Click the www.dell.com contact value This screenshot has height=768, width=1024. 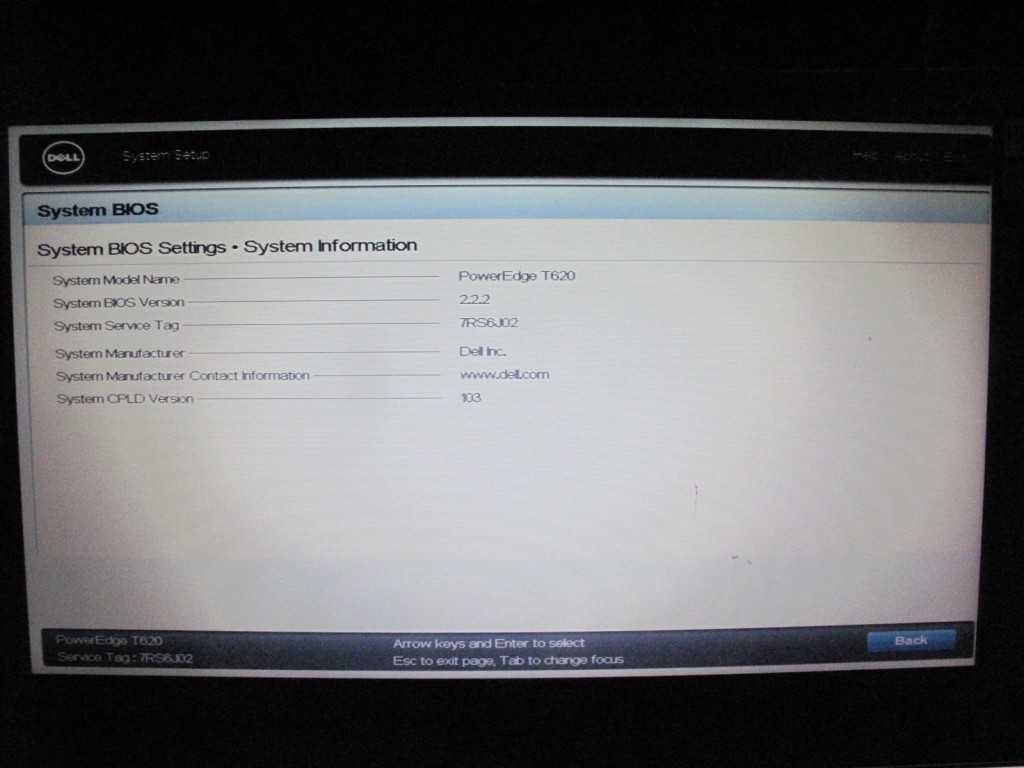(504, 374)
